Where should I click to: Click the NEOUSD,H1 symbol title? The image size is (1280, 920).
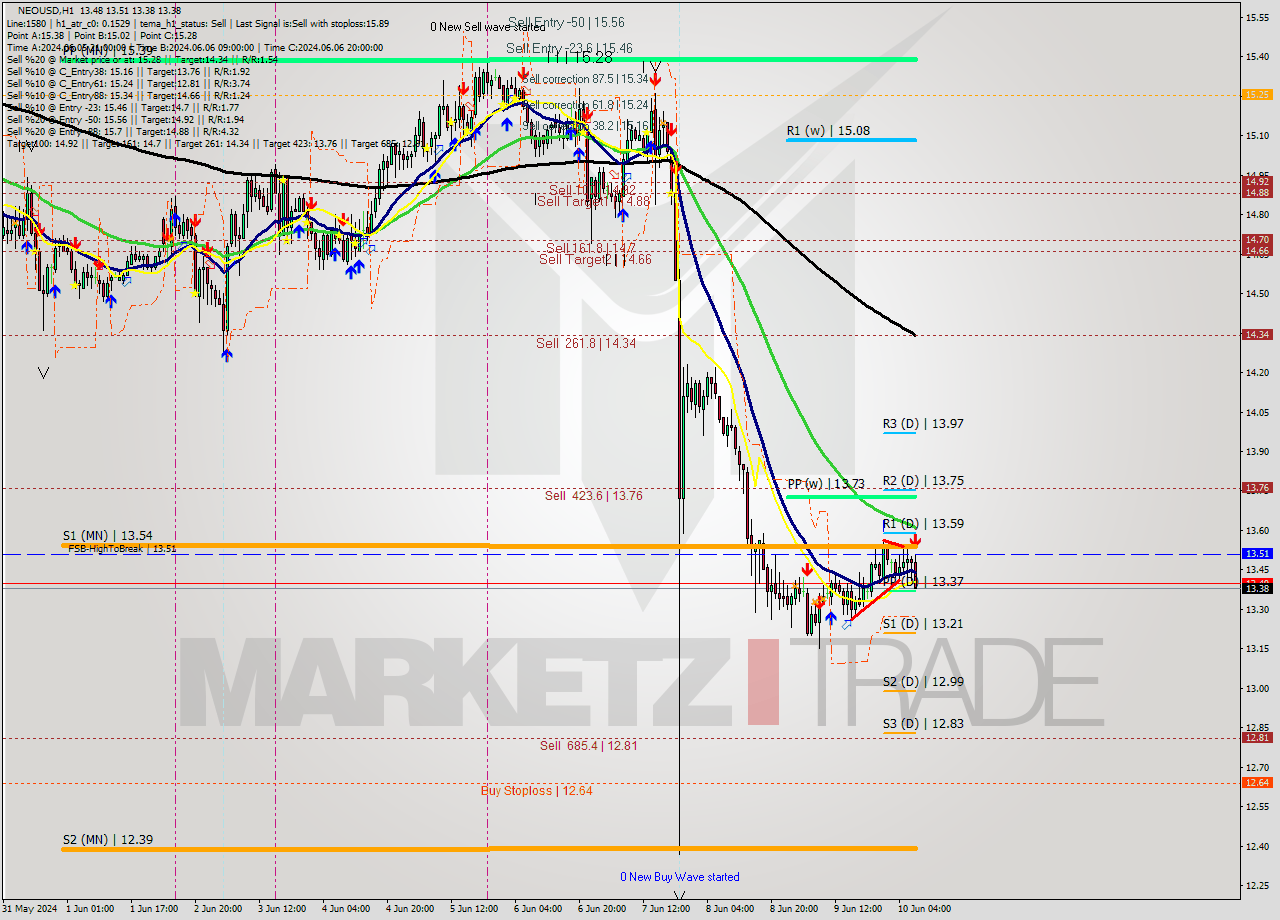click(x=46, y=10)
